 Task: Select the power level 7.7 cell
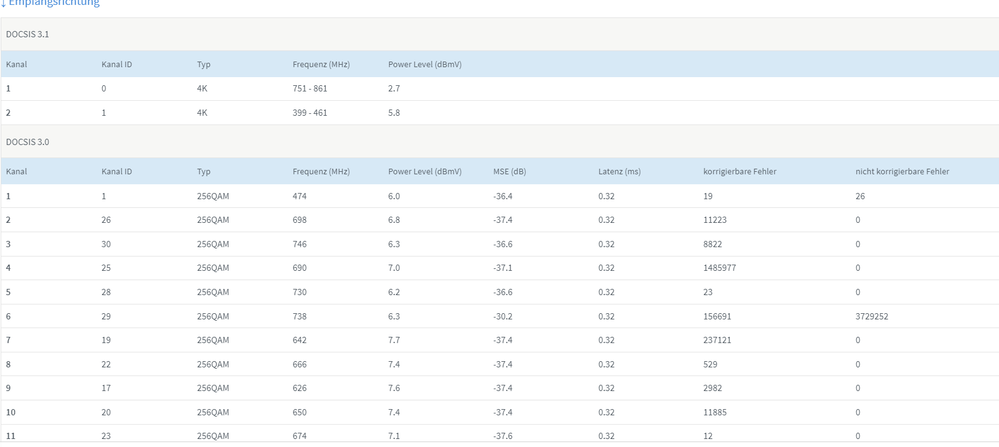point(394,340)
